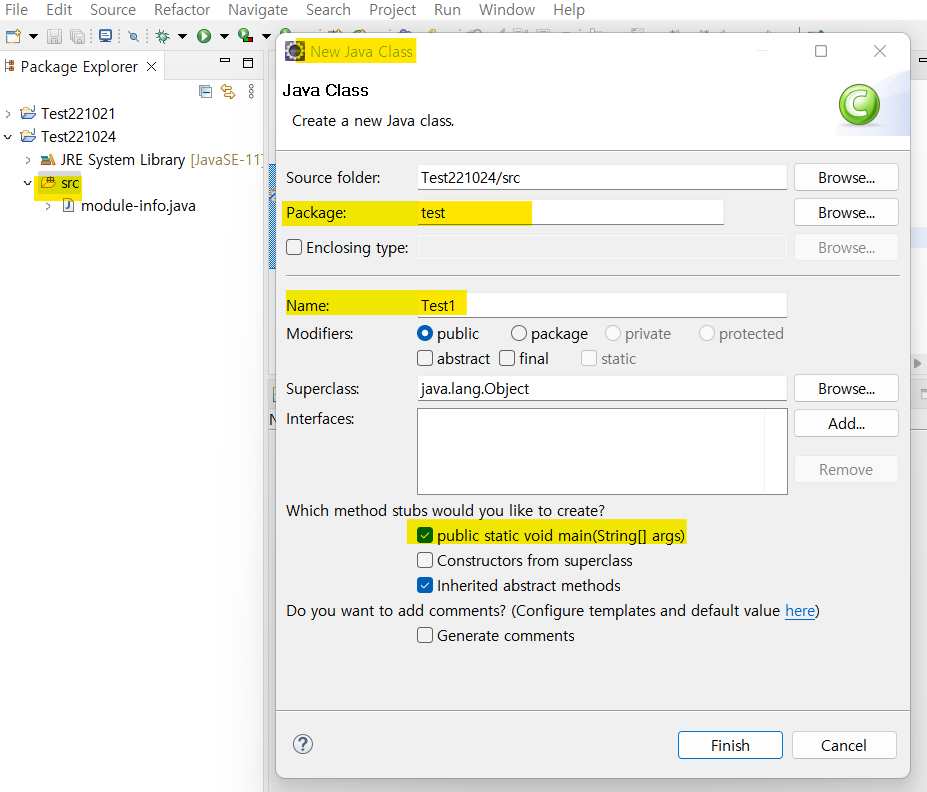Screen dimensions: 927x792
Task: Uncheck Inherited abstract methods checkbox
Action: coord(424,585)
